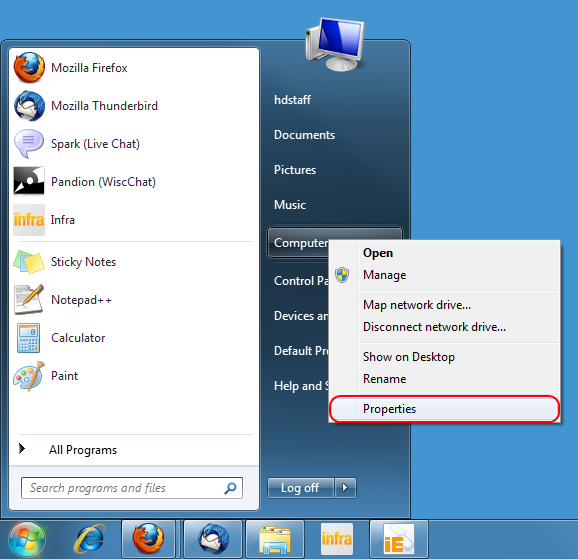Click the UAC shield icon beside Manage
The image size is (578, 559).
[x=342, y=275]
